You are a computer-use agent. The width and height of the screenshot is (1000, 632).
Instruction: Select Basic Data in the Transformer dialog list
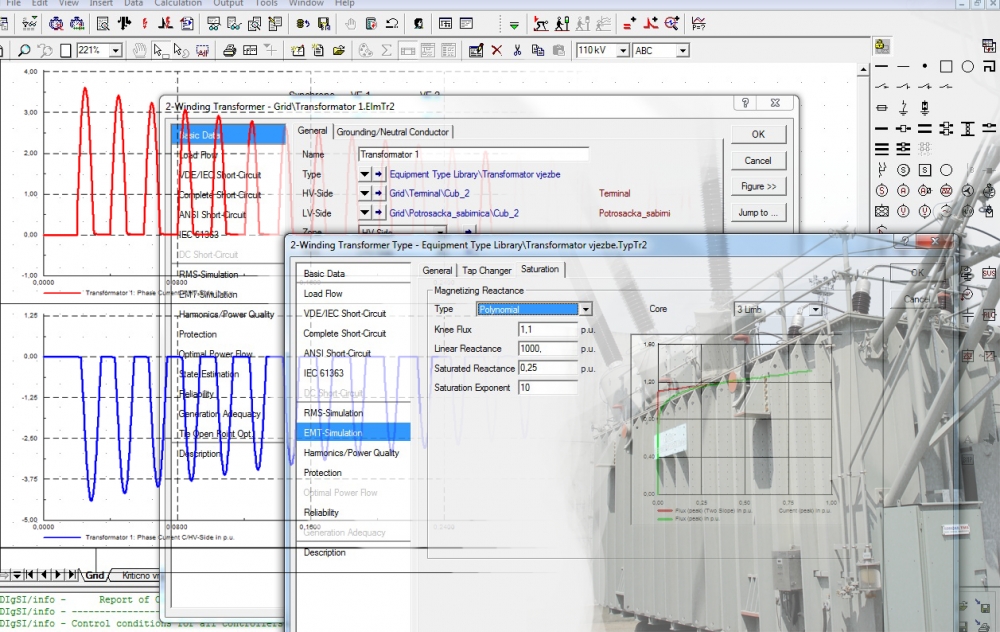click(x=228, y=135)
